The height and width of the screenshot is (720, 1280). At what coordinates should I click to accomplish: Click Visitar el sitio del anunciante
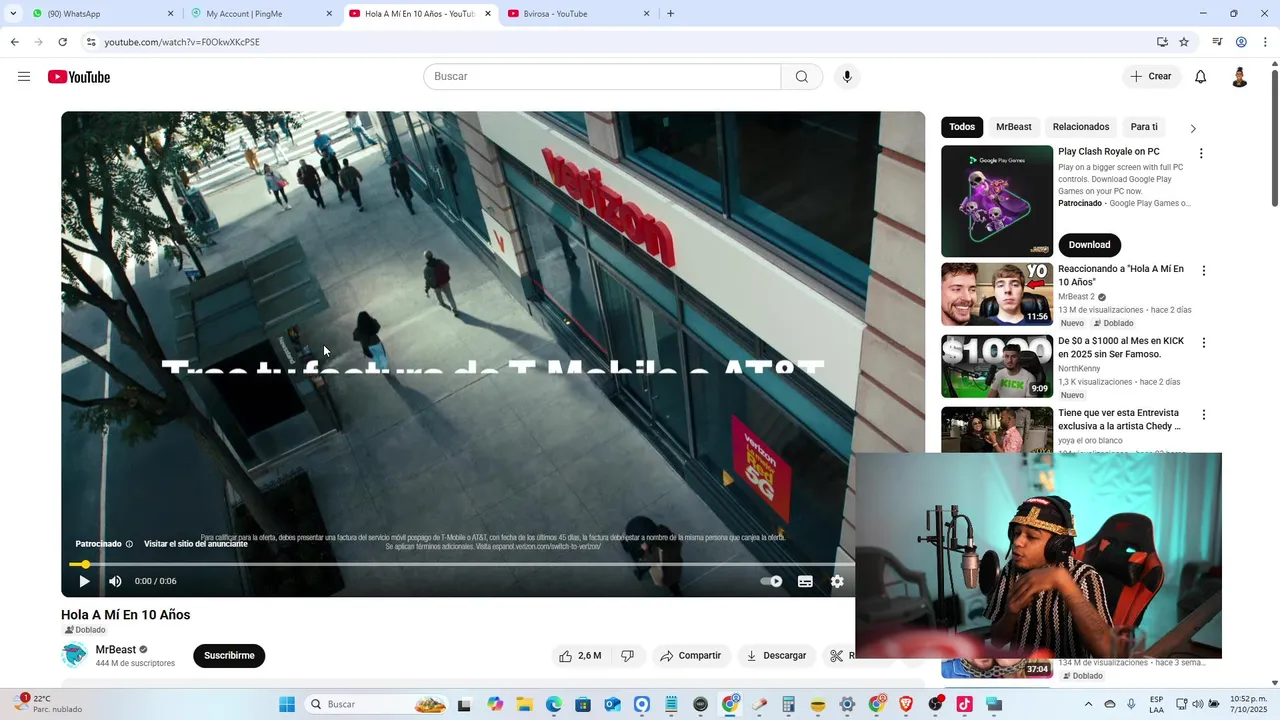coord(195,544)
